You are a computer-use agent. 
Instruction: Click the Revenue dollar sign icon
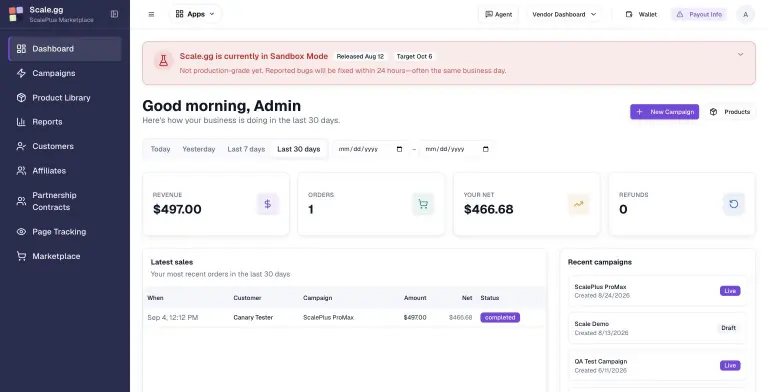267,204
